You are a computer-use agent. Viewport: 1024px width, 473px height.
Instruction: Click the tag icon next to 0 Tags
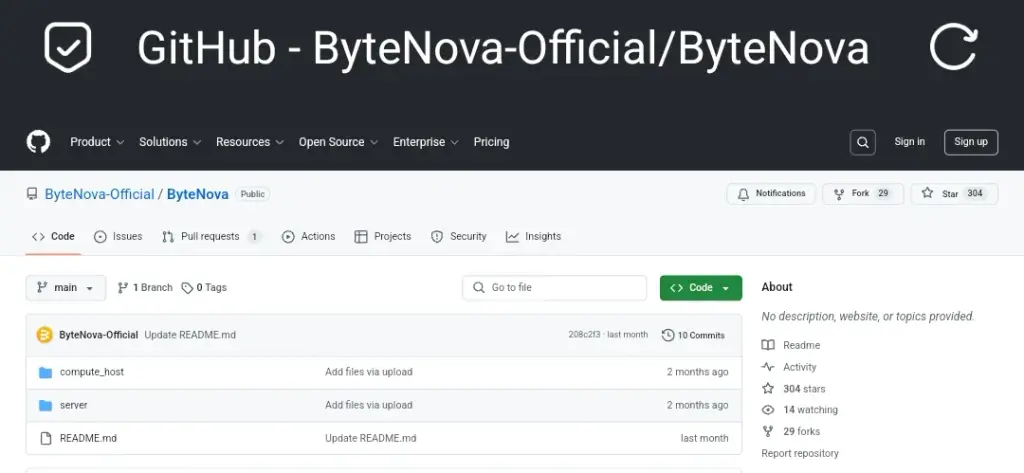pos(187,288)
